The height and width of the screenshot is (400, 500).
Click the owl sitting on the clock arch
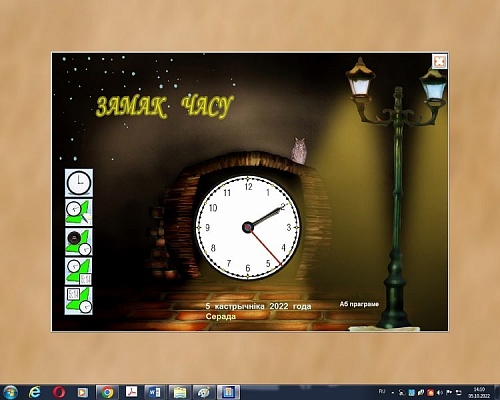[298, 151]
